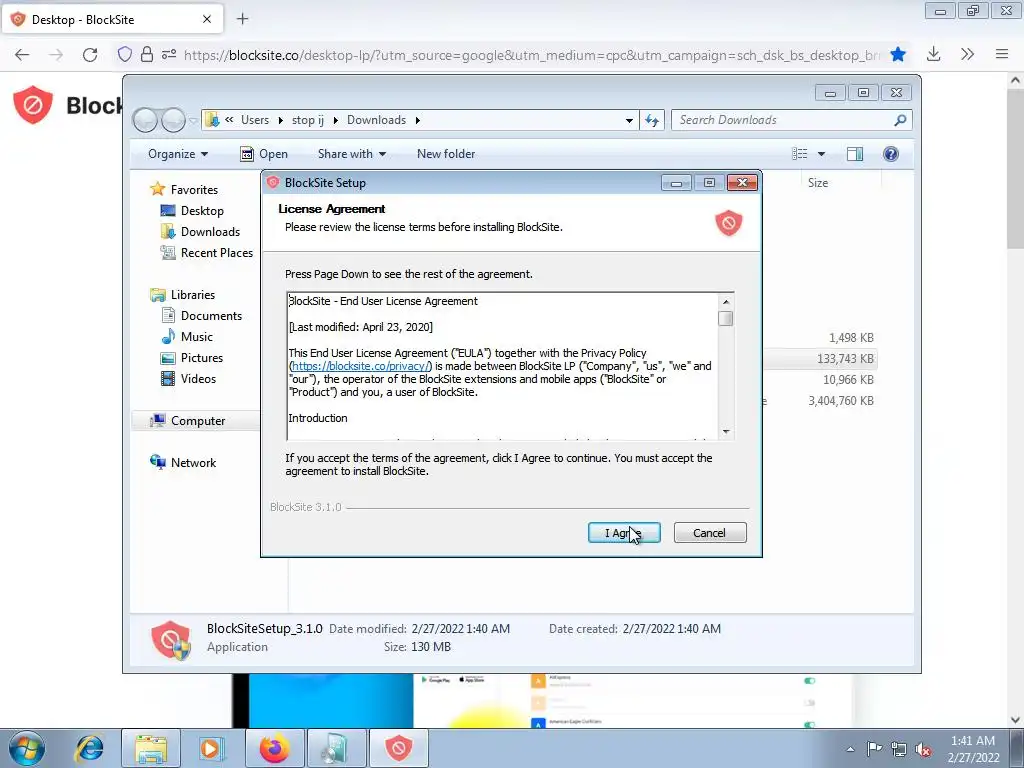Click the license scrollbar down arrow
The height and width of the screenshot is (768, 1024).
726,432
